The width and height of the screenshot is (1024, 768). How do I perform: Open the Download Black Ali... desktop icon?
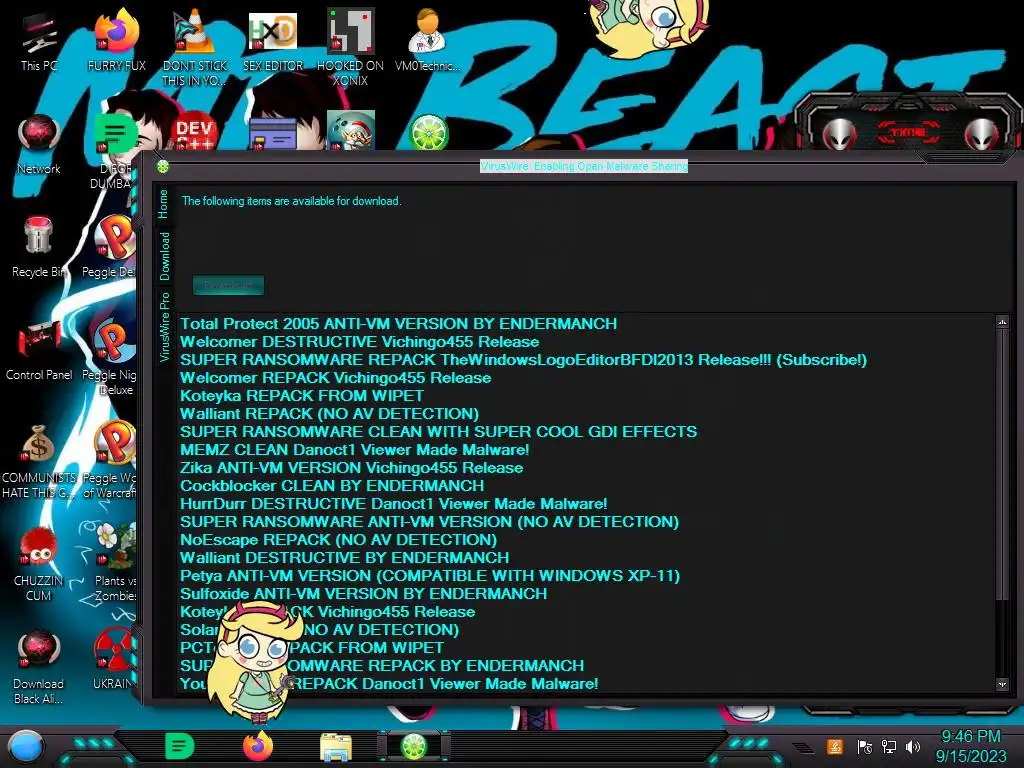(x=39, y=667)
